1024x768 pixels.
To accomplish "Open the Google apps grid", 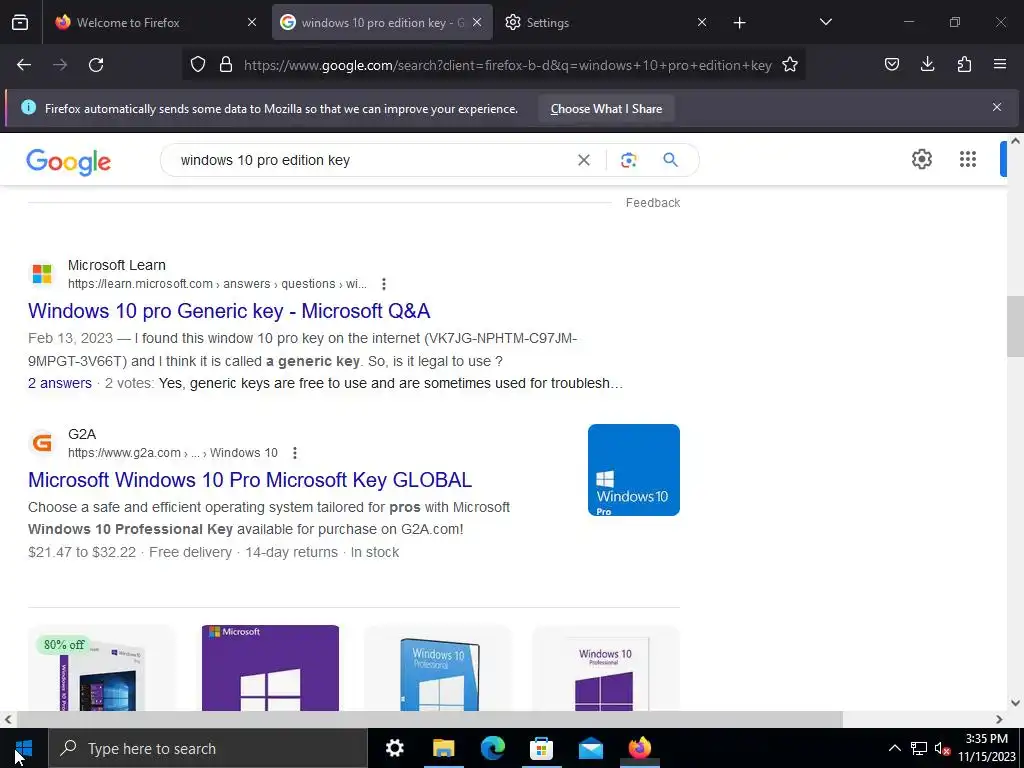I will click(x=968, y=159).
